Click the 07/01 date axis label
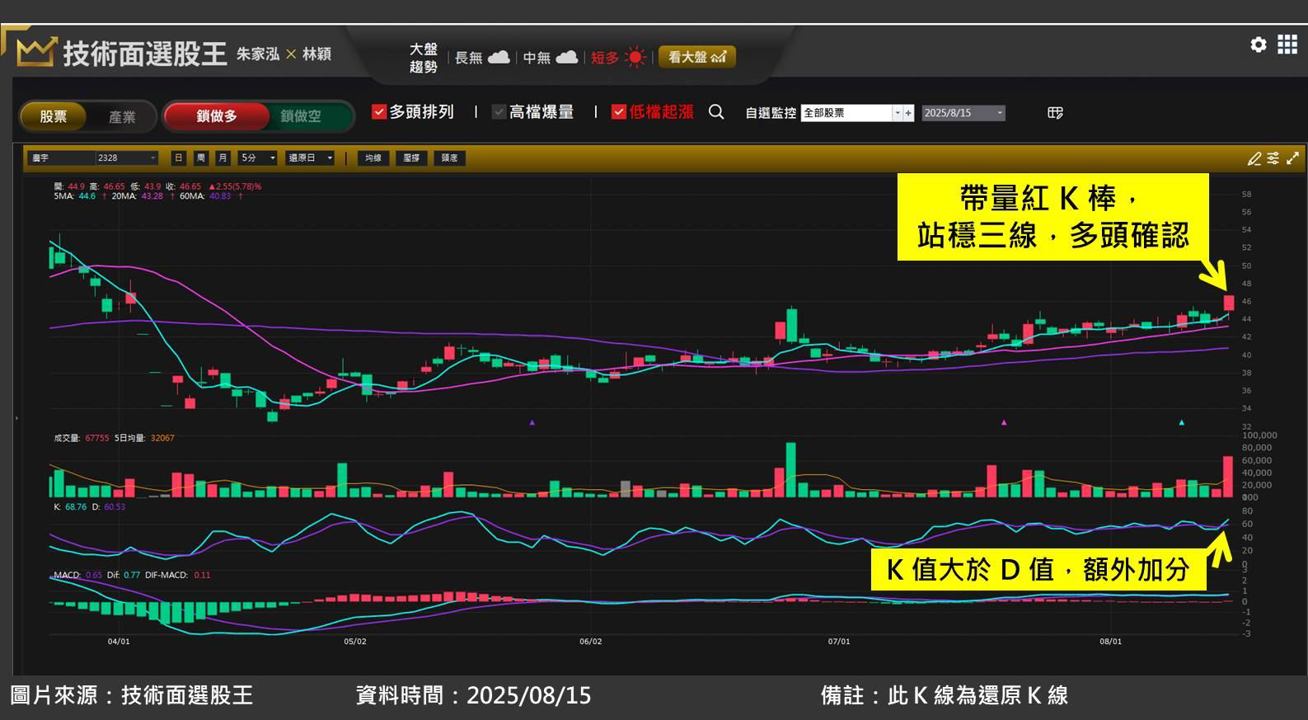 [x=839, y=642]
